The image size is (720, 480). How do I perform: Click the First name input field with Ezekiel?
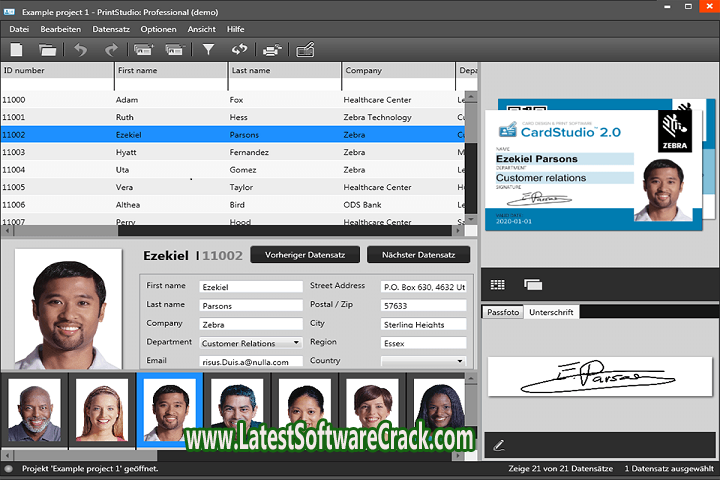[251, 287]
